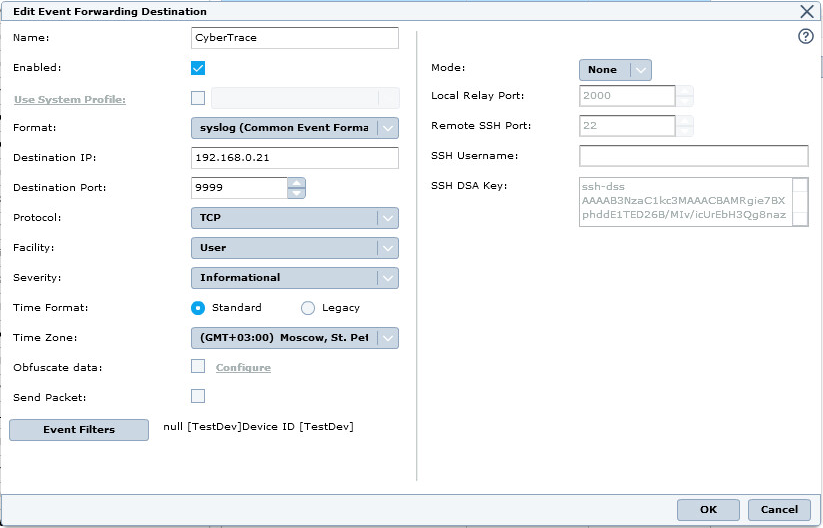Check the Send Packet checkbox
This screenshot has width=823, height=528.
(198, 396)
